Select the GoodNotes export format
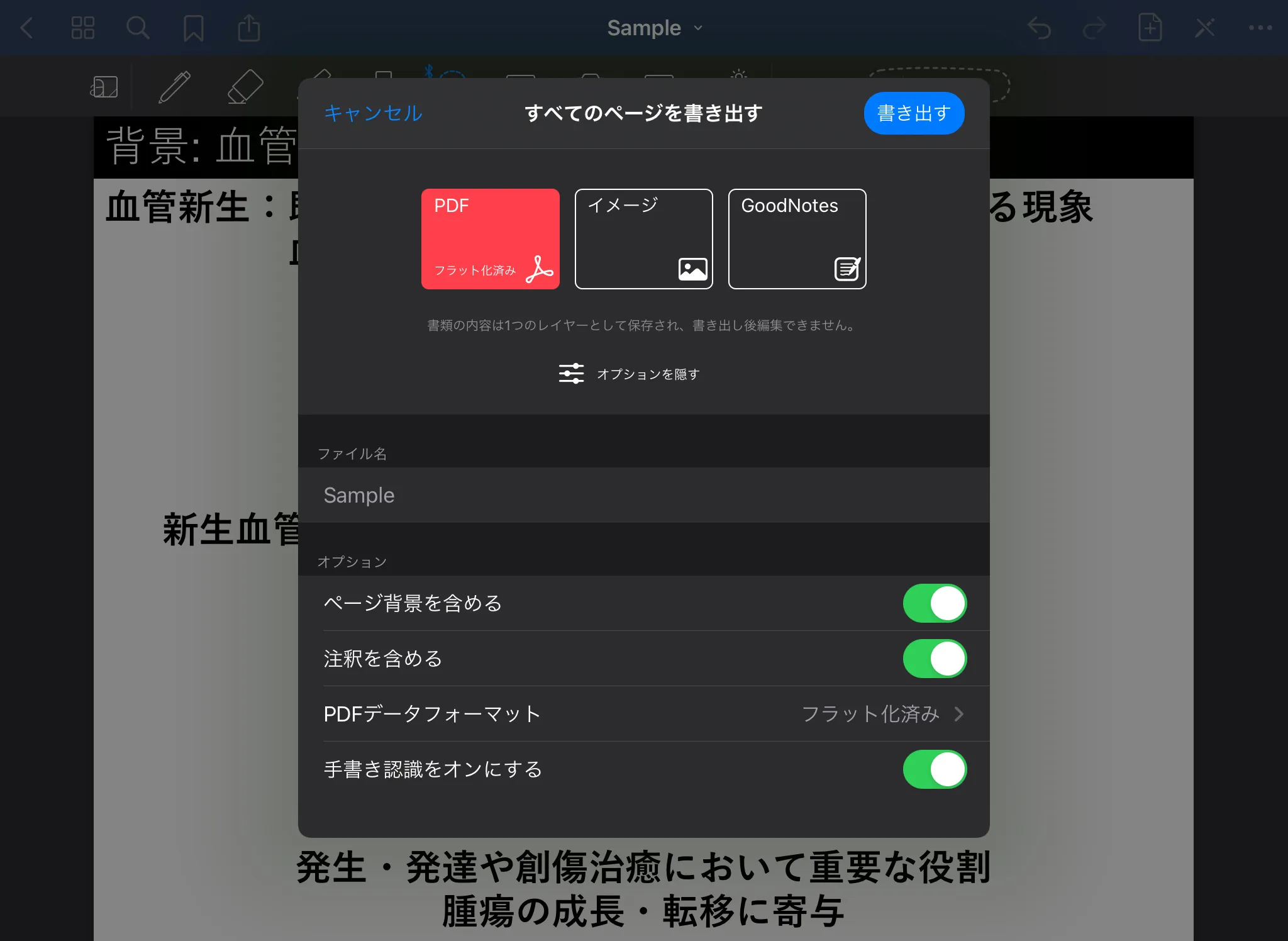This screenshot has height=941, width=1288. 797,239
